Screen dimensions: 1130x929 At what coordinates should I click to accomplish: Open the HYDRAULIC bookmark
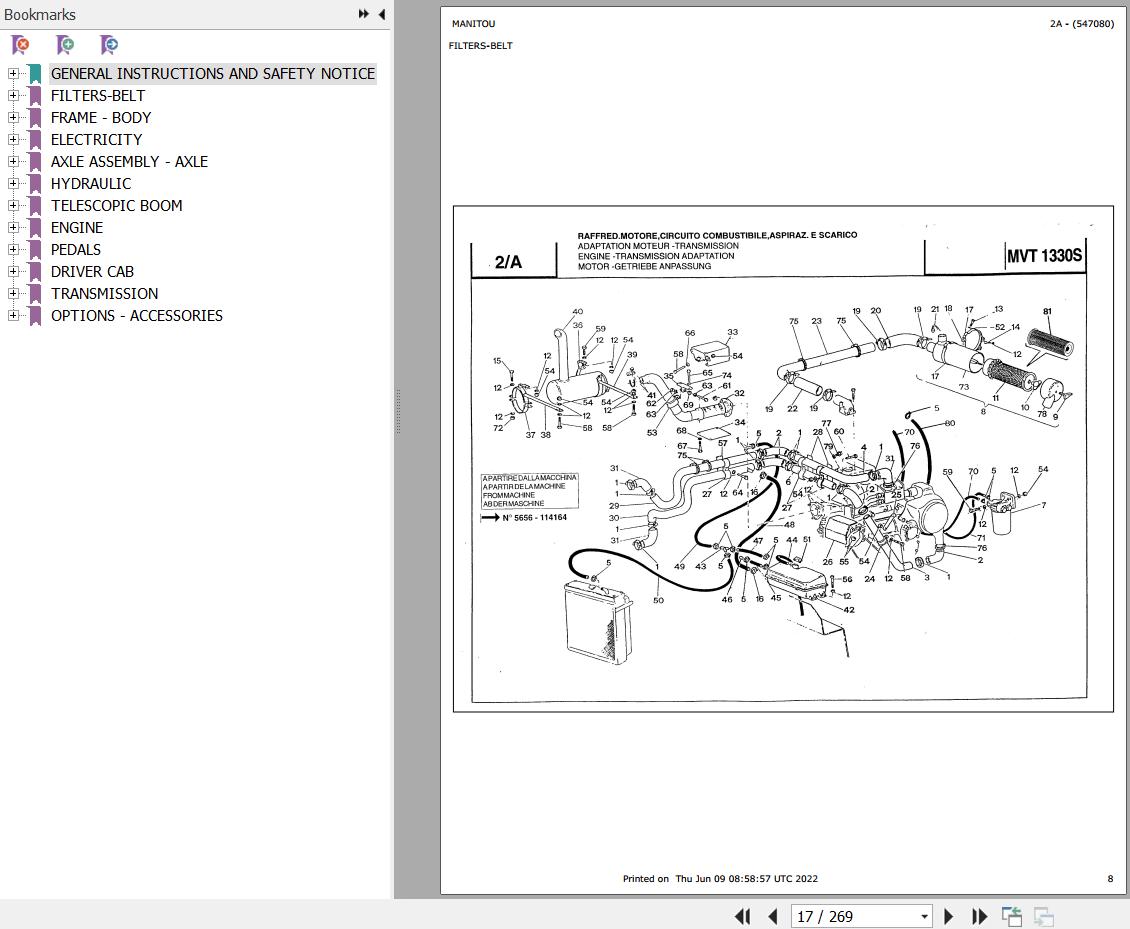pyautogui.click(x=91, y=184)
